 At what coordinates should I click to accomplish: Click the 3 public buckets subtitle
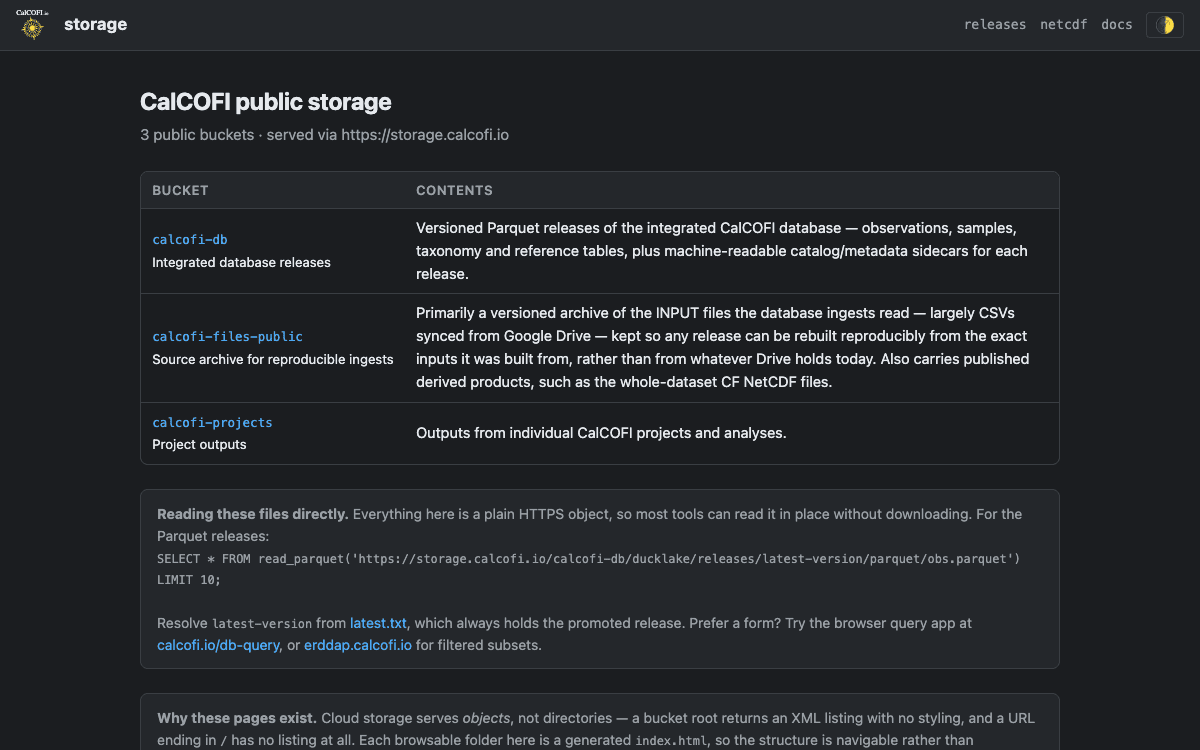coord(324,134)
